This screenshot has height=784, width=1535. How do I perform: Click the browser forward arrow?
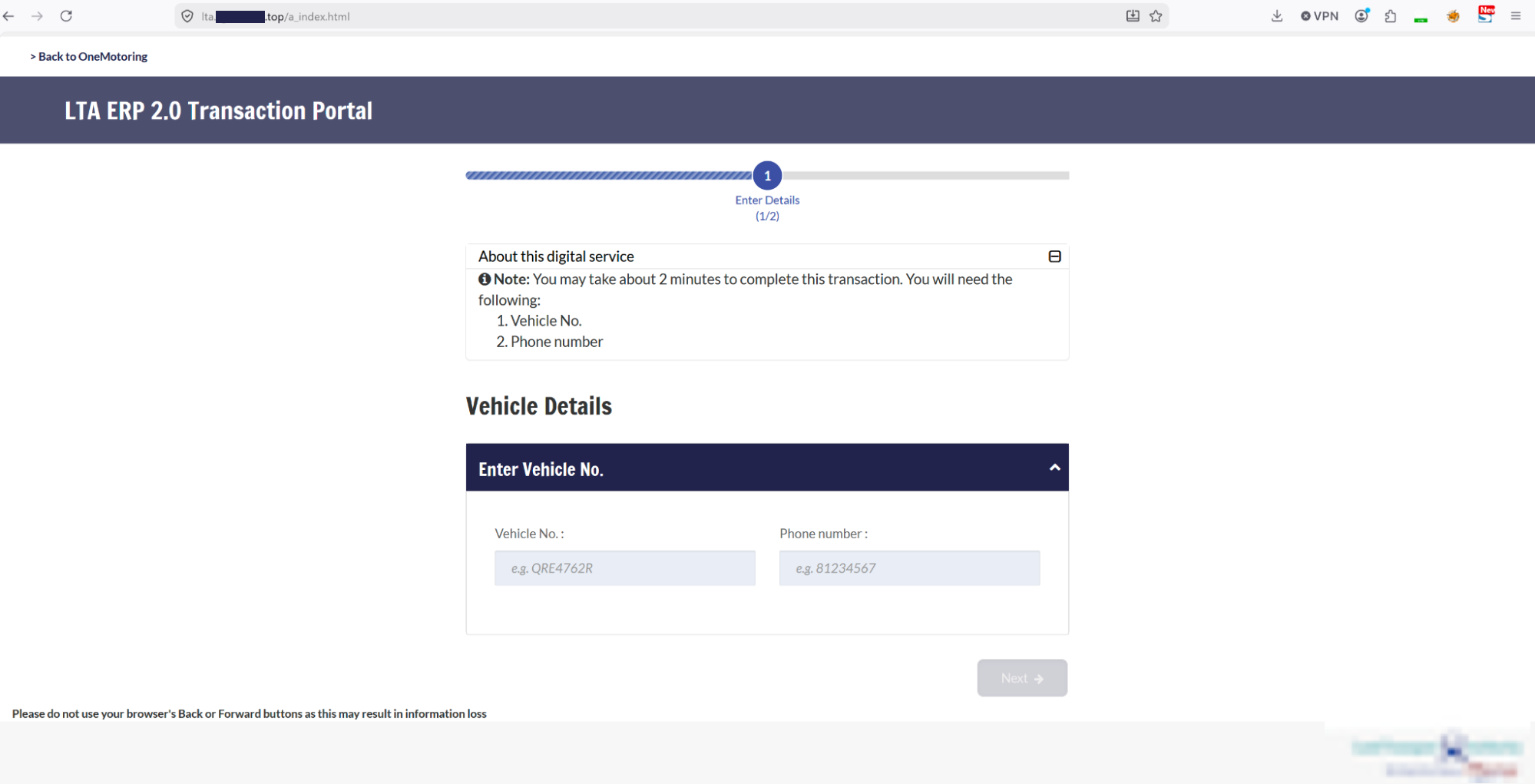37,16
